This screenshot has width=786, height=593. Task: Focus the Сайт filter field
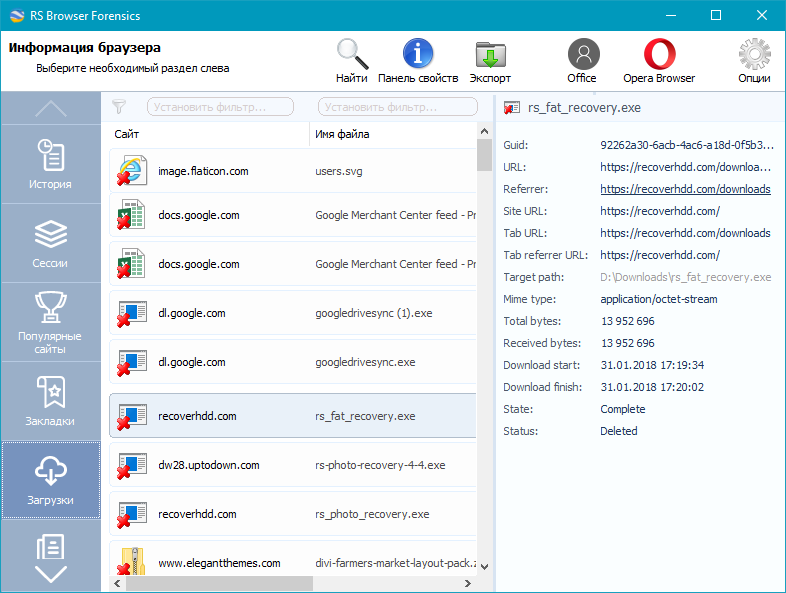(220, 107)
